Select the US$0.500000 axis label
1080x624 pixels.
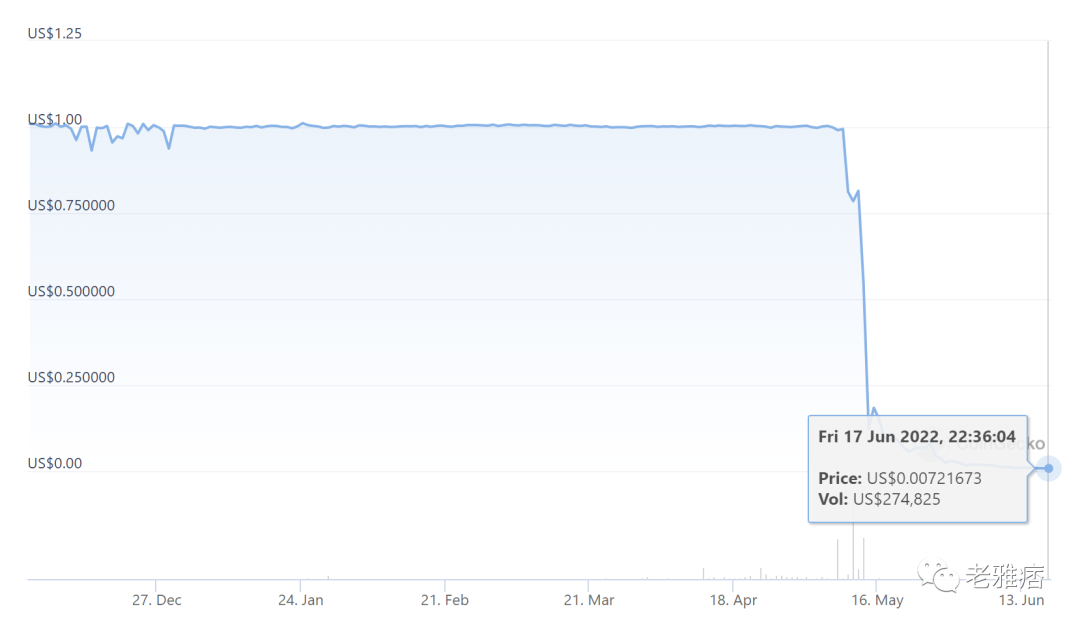point(71,291)
